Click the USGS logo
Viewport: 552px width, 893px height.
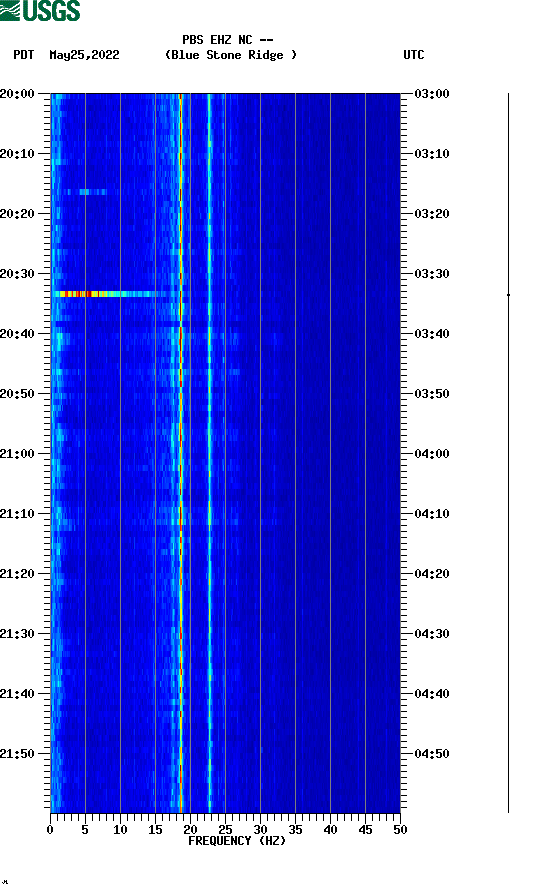[x=40, y=10]
